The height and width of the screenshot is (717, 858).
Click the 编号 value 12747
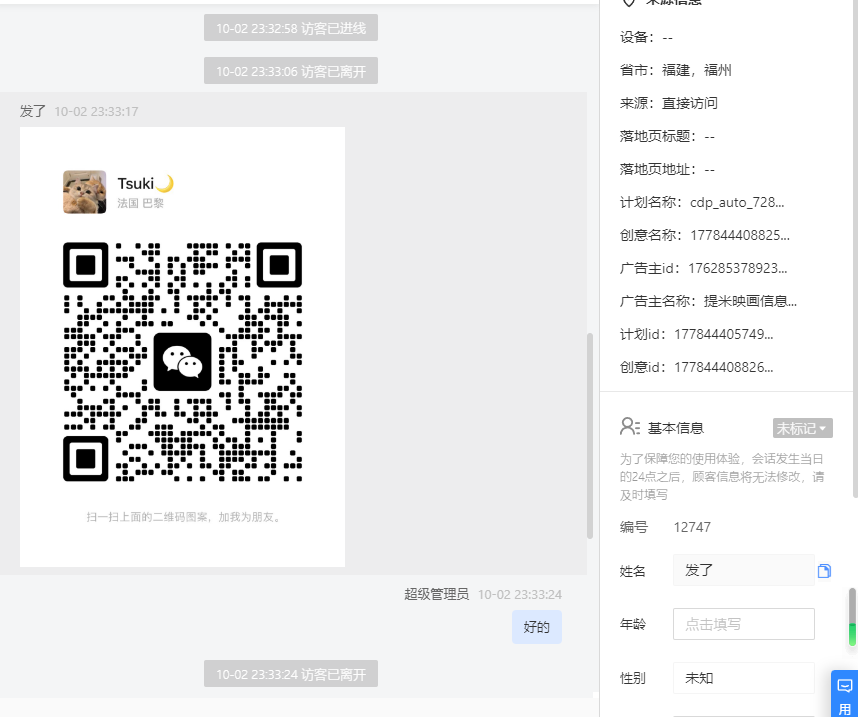pyautogui.click(x=692, y=527)
